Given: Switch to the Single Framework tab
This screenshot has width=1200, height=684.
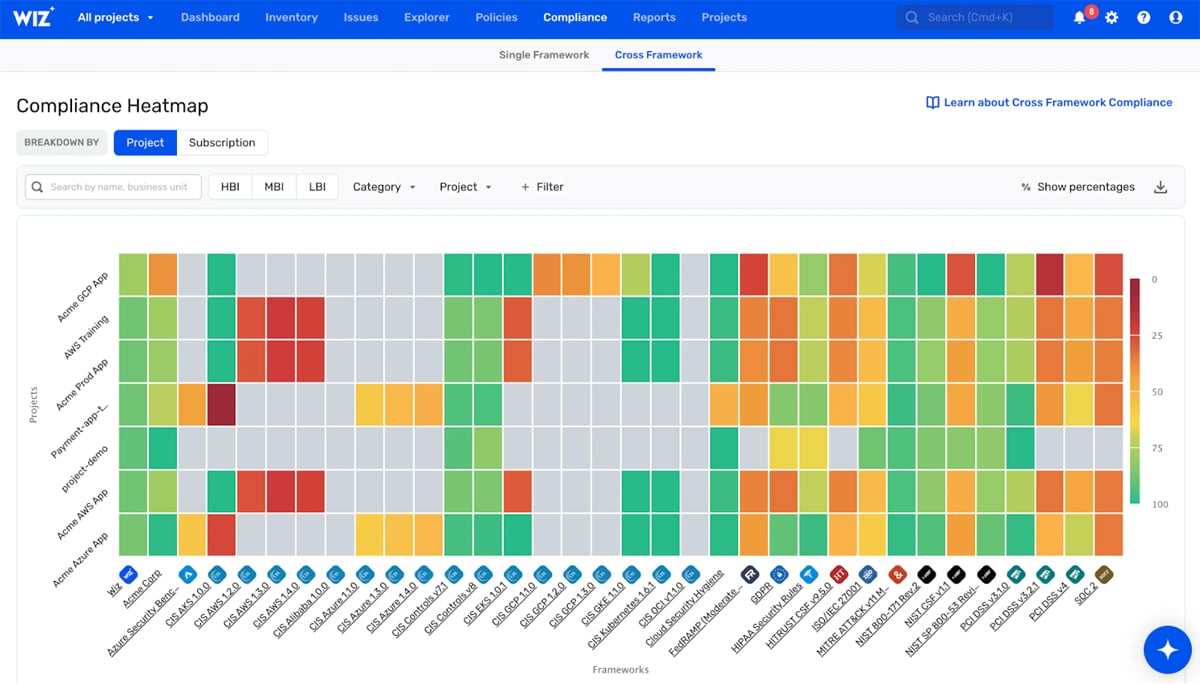Looking at the screenshot, I should (543, 55).
